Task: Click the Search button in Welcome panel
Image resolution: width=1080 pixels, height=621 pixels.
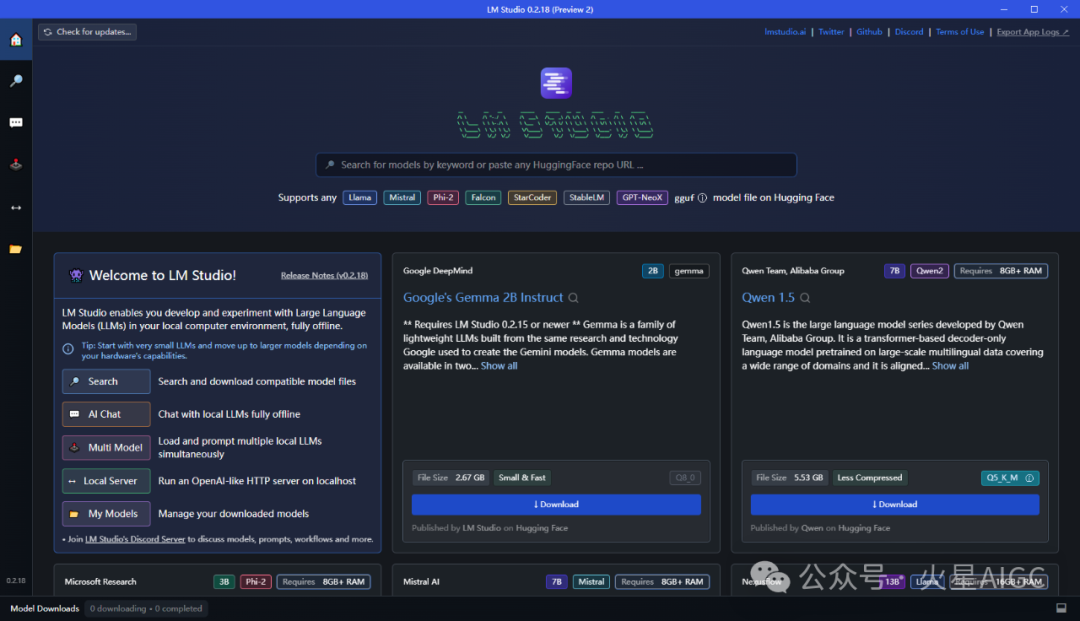Action: [x=106, y=381]
